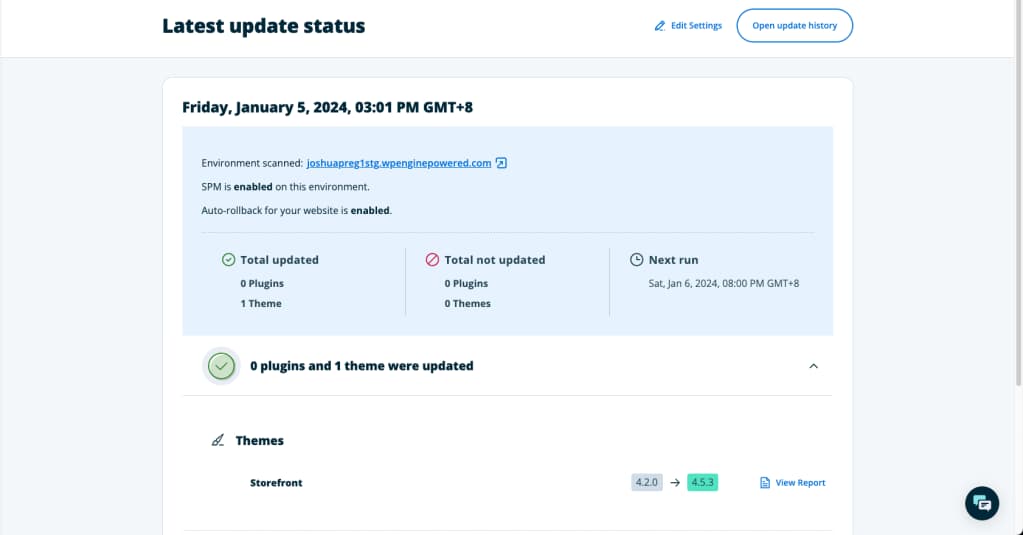Viewport: 1023px width, 535px height.
Task: Click the date heading Friday, January 5, 2024
Action: pyautogui.click(x=328, y=107)
